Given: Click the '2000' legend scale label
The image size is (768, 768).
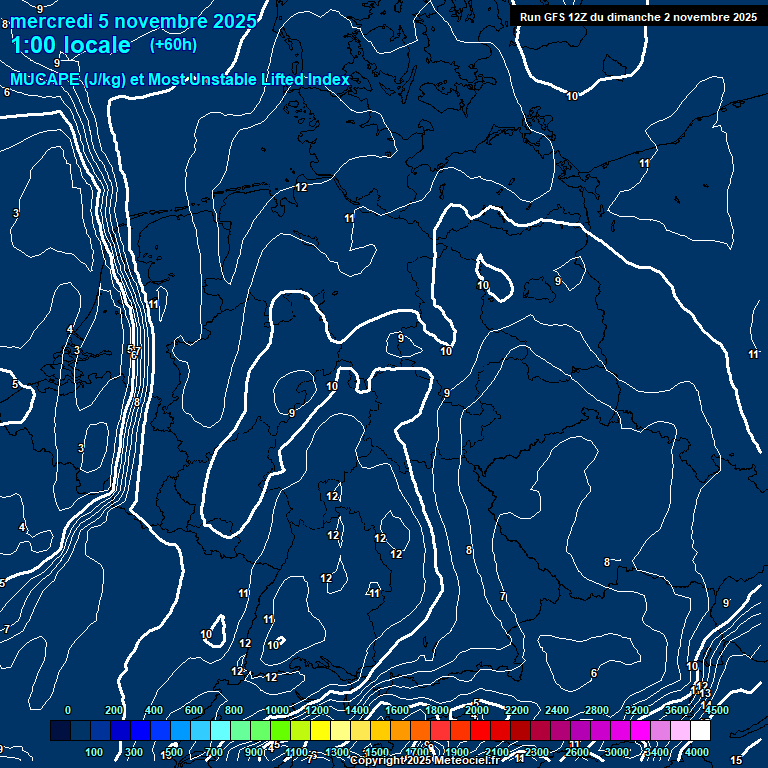Looking at the screenshot, I should [477, 710].
